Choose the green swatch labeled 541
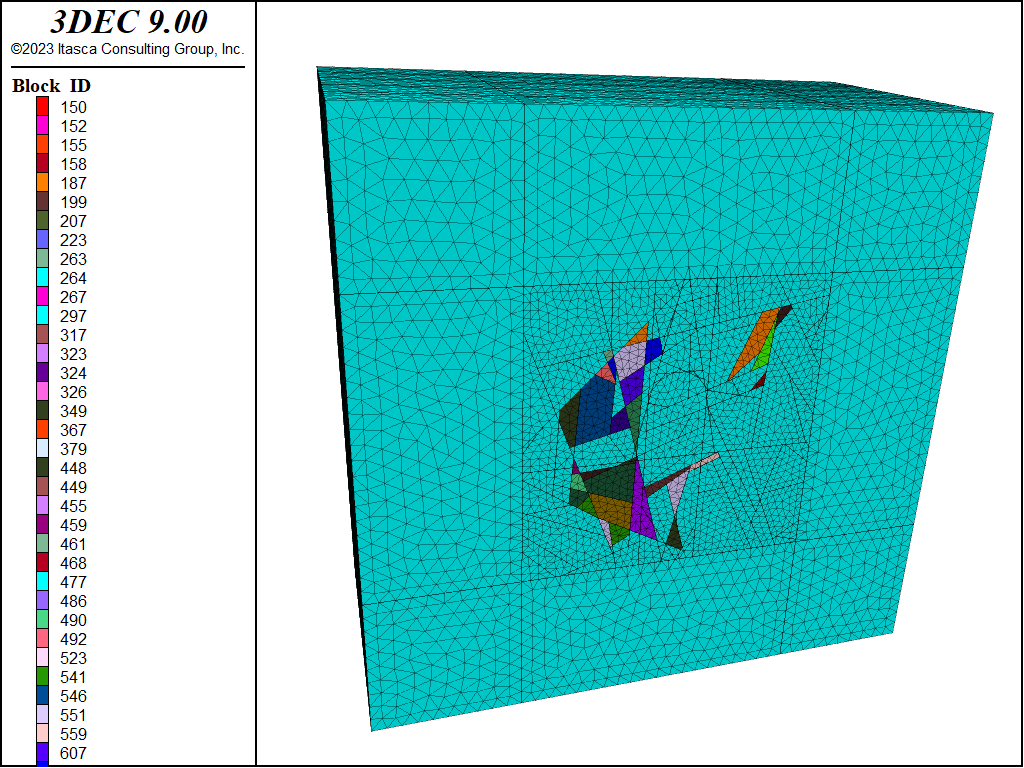Screen dimensions: 1024x768 point(43,677)
